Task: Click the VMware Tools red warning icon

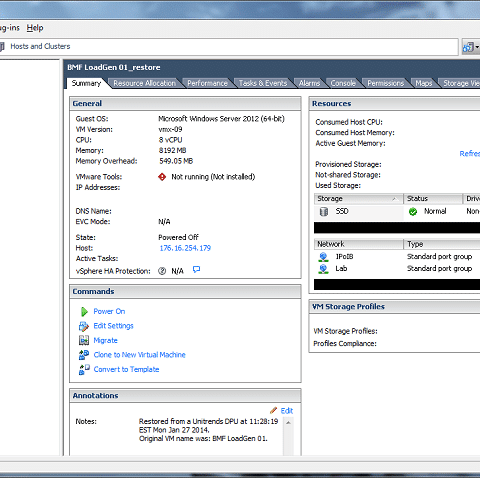Action: (x=162, y=177)
